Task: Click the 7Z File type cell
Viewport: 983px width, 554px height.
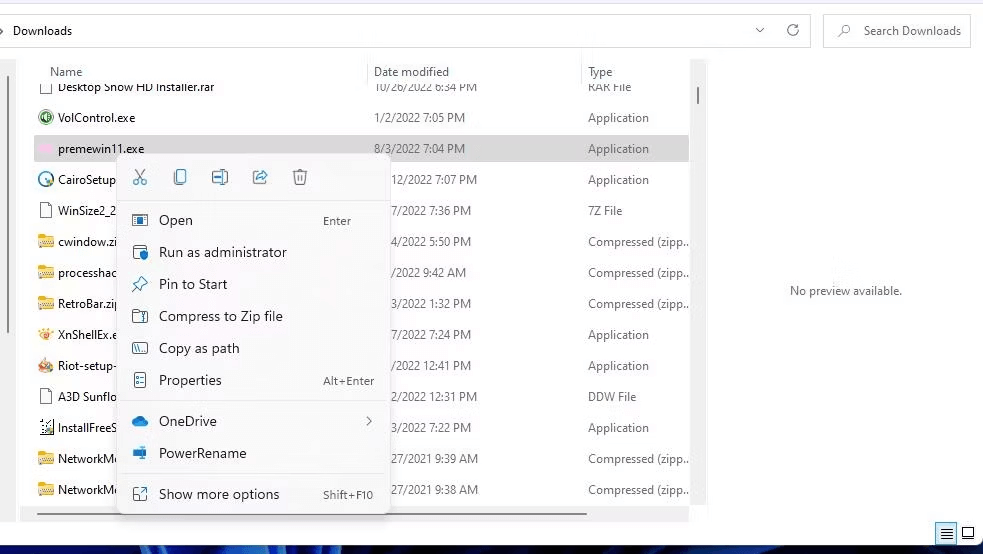Action: pyautogui.click(x=605, y=211)
